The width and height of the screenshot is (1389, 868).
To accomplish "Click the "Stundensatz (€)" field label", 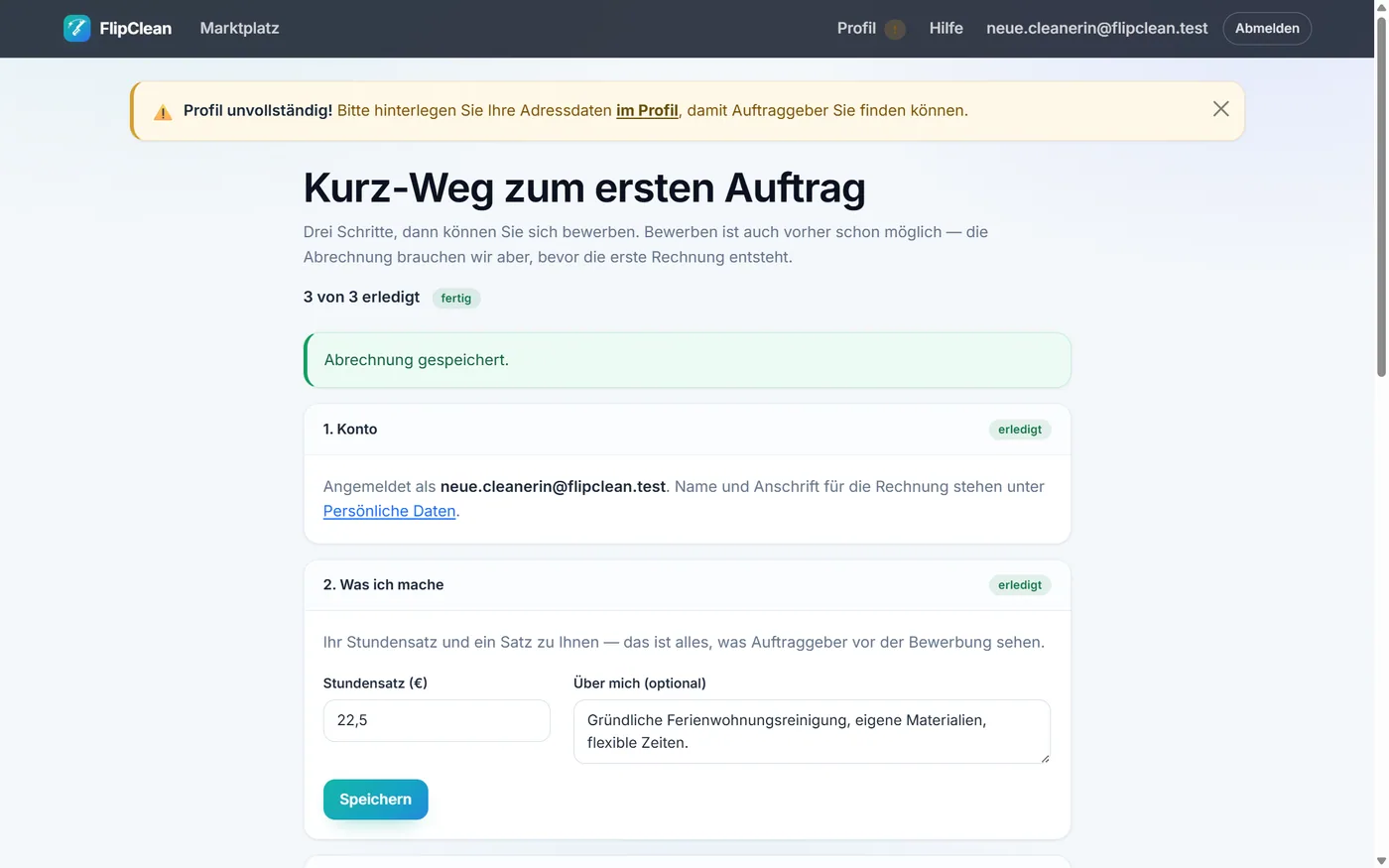I will click(375, 683).
